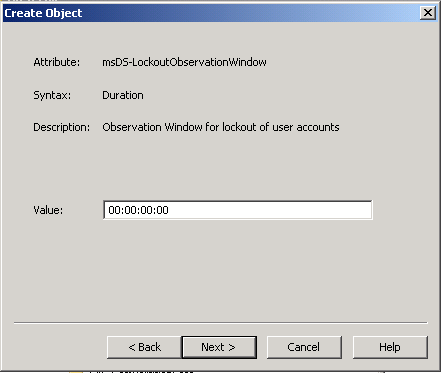This screenshot has width=441, height=373.
Task: Select the msDS-LockoutObservationWindow attribute text
Action: click(x=184, y=62)
